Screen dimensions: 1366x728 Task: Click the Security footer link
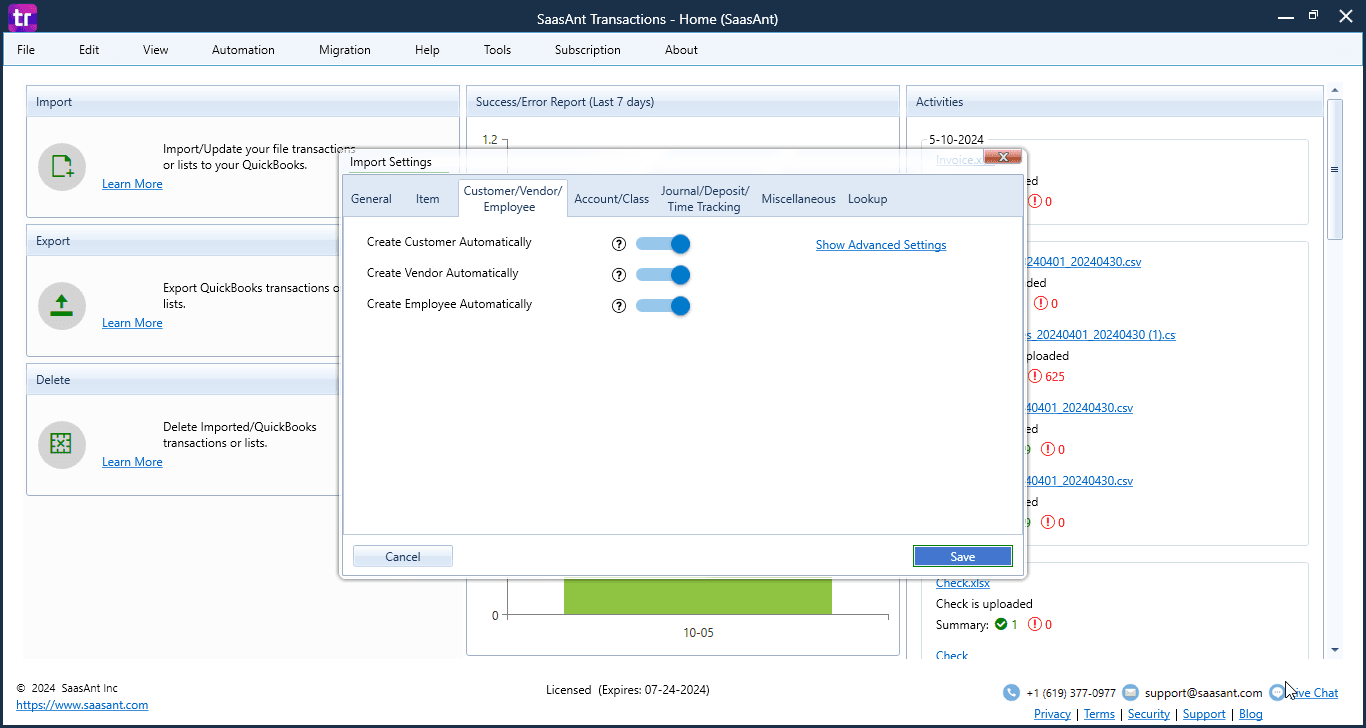[x=1149, y=714]
